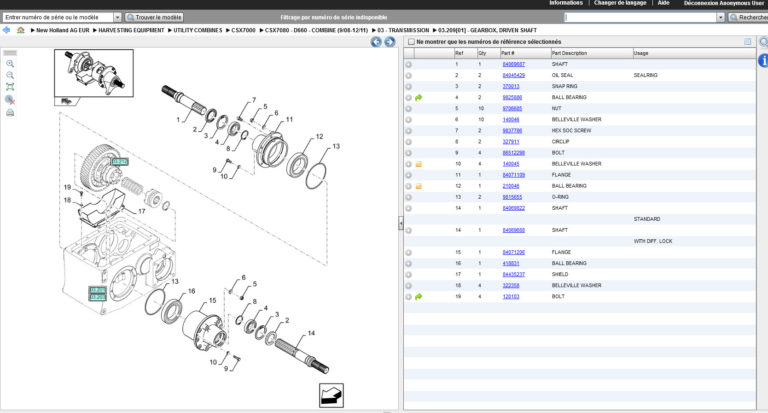Go to the next illustration page
The image size is (768, 413).
click(390, 42)
